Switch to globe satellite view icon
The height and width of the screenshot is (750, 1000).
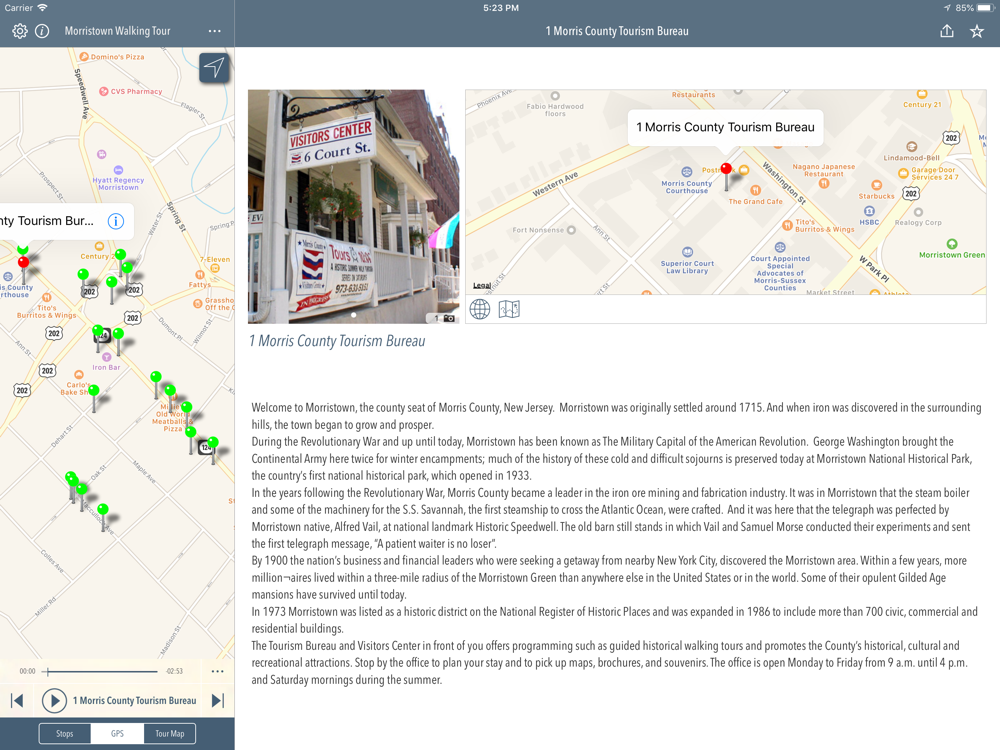click(480, 309)
